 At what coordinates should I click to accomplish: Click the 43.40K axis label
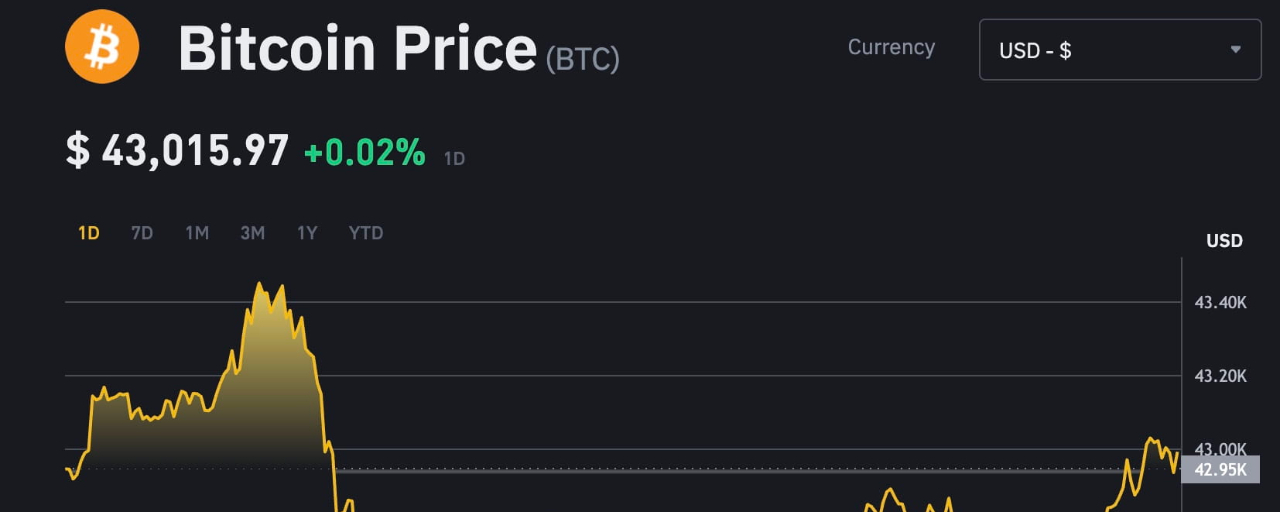click(x=1221, y=302)
